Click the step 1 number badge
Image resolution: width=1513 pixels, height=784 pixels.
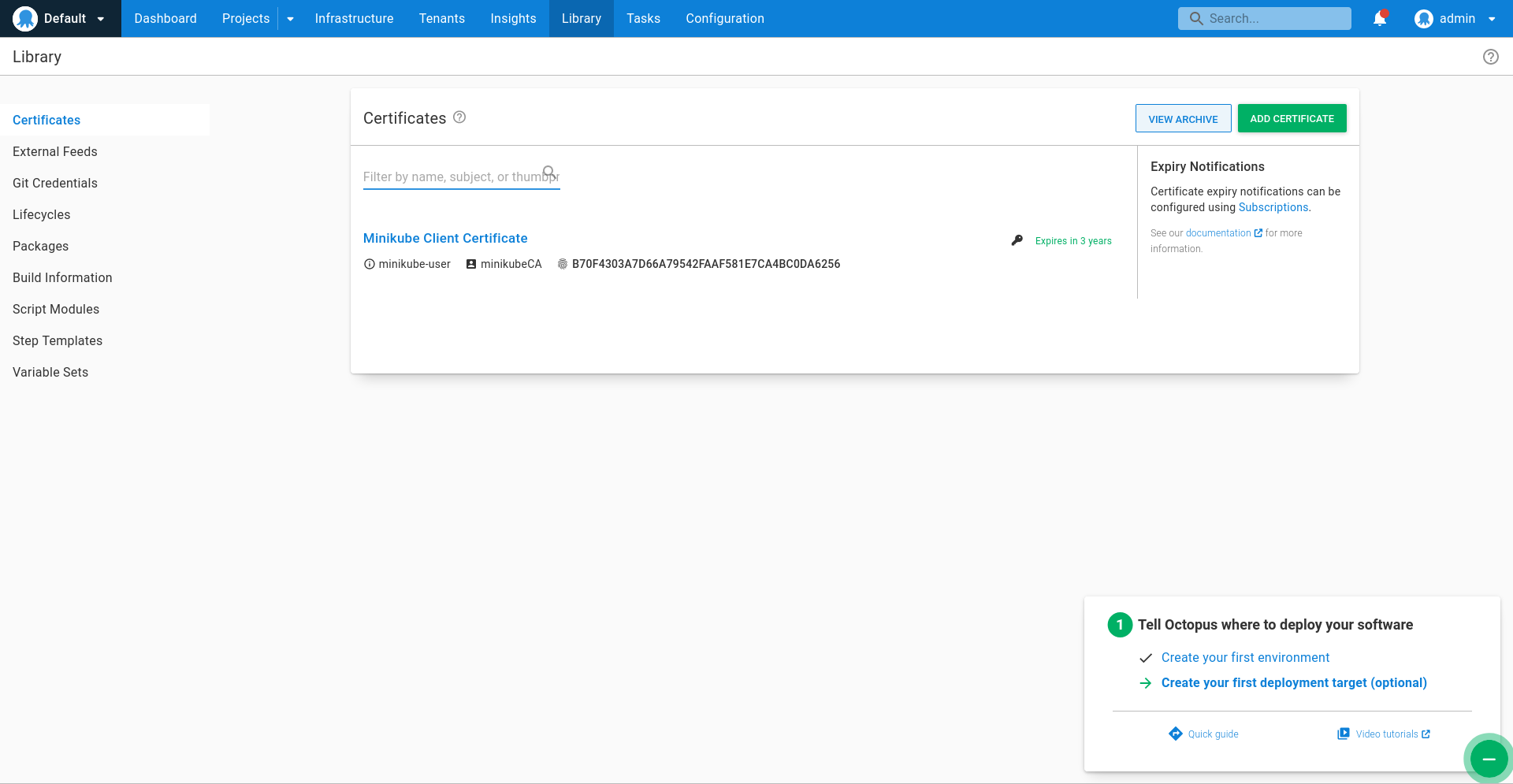[x=1120, y=625]
